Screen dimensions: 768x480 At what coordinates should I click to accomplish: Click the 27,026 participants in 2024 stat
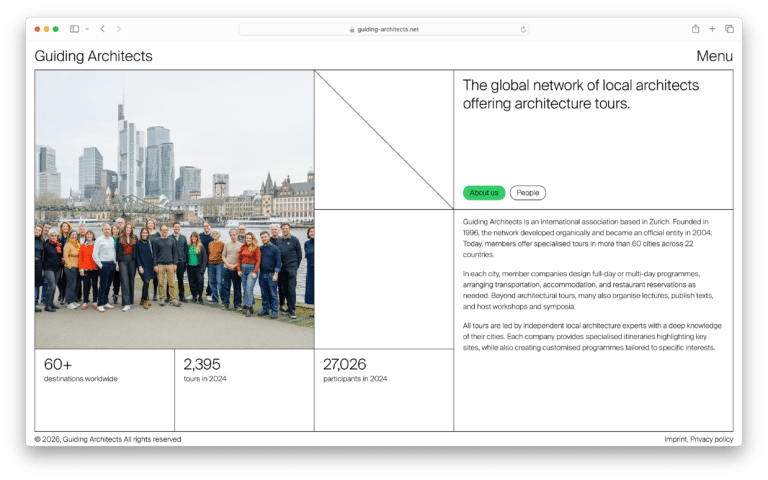point(354,370)
